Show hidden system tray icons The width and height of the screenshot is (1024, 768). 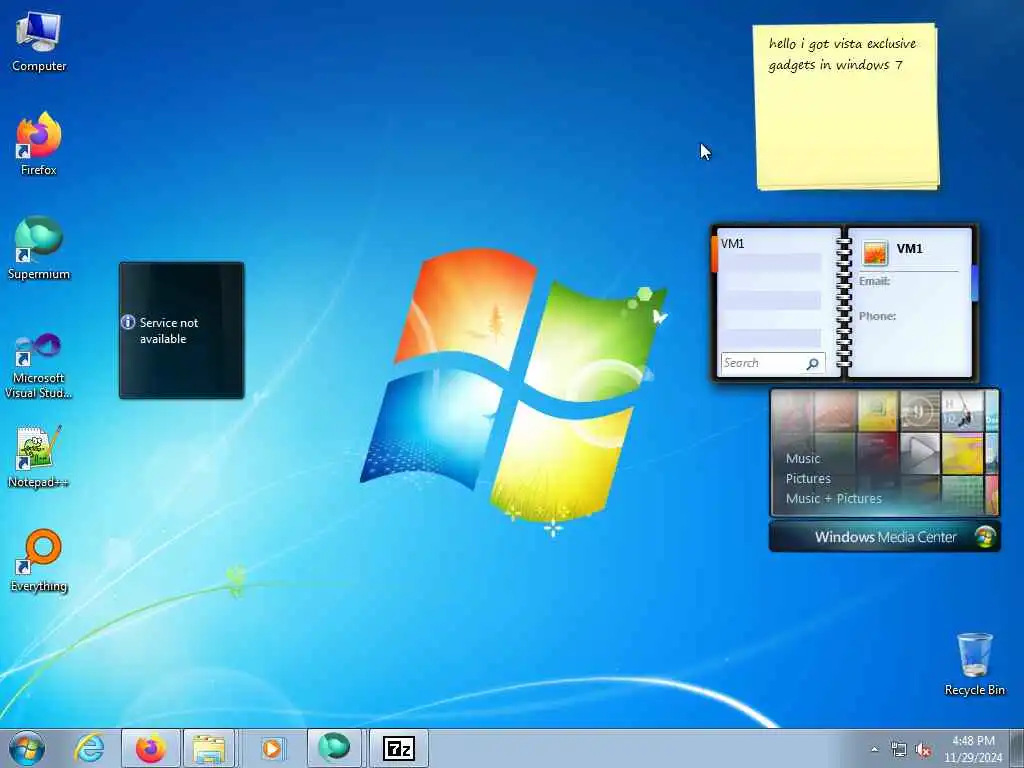point(874,750)
